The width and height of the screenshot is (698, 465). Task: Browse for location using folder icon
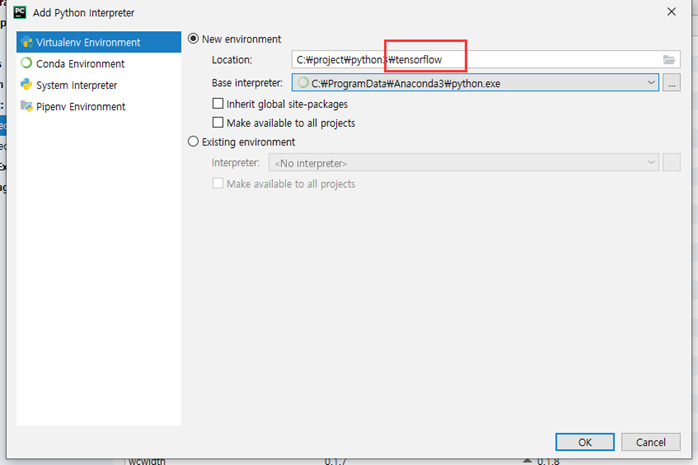(669, 60)
